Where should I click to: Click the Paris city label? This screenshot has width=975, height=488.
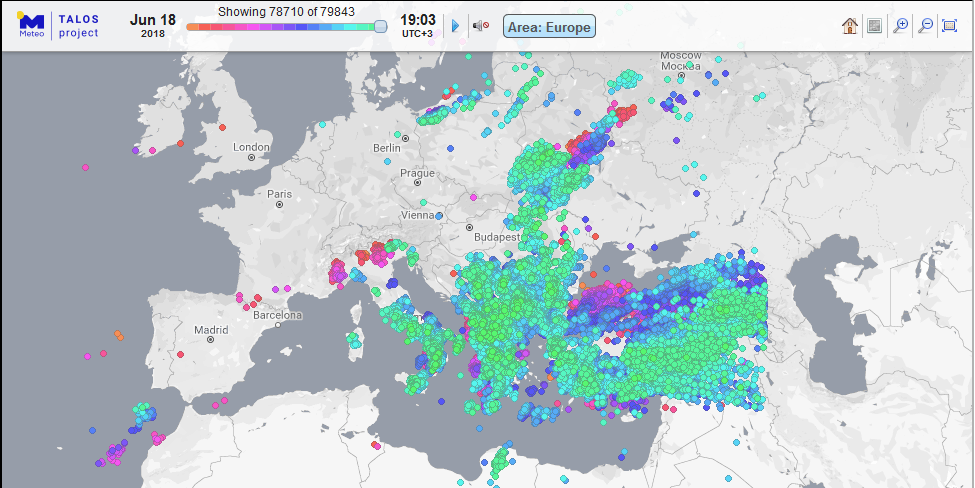tap(279, 194)
